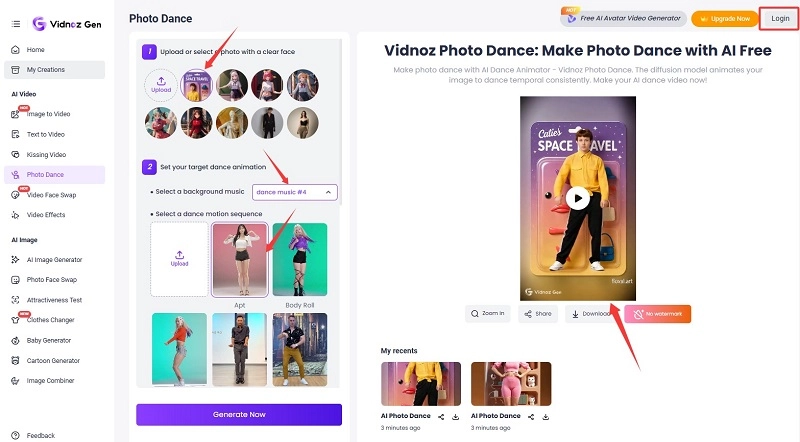Click the dance motion Upload box
Image resolution: width=800 pixels, height=442 pixels.
coord(179,259)
